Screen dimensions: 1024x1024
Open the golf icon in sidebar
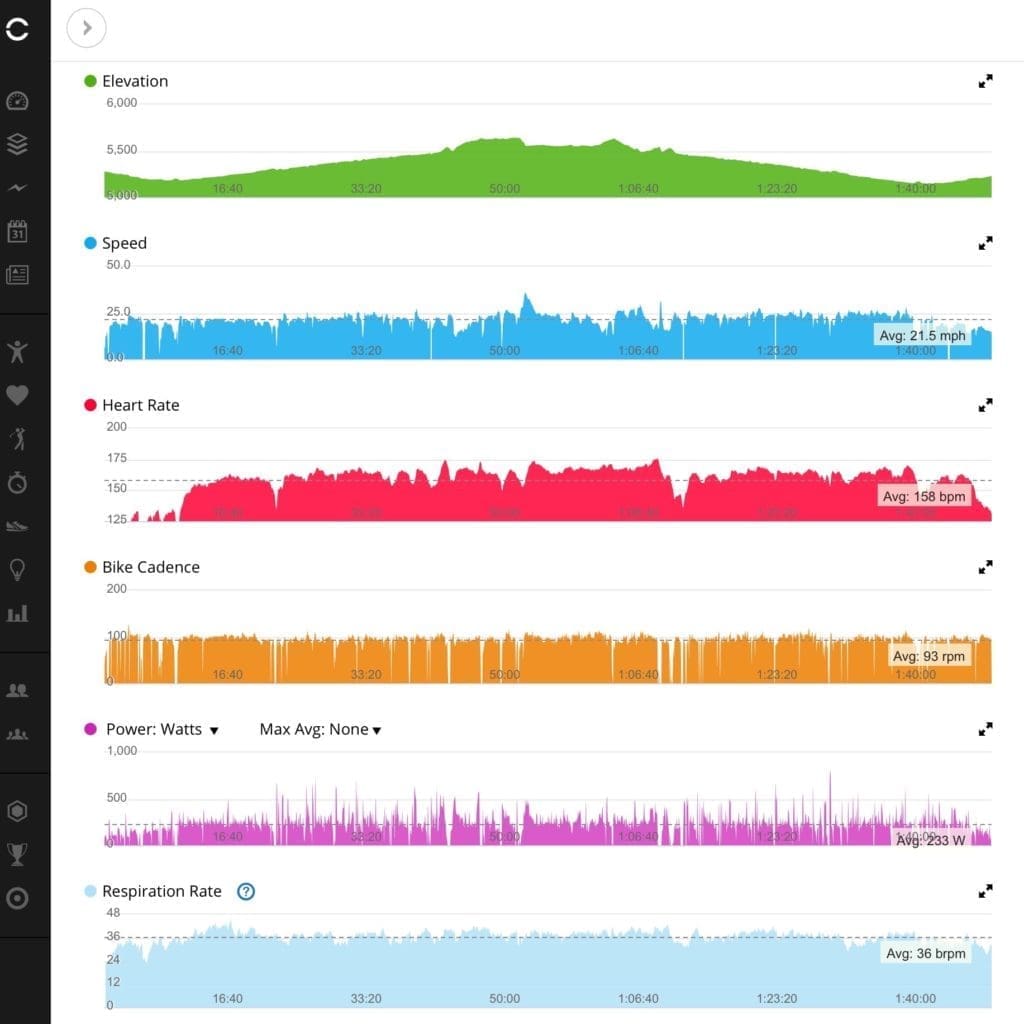17,439
